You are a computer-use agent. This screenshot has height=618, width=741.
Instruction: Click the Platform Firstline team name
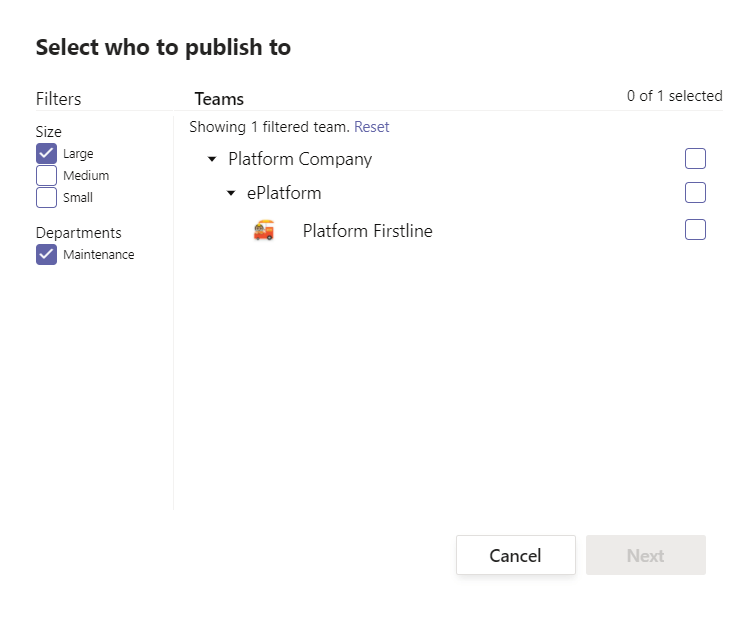click(x=367, y=231)
